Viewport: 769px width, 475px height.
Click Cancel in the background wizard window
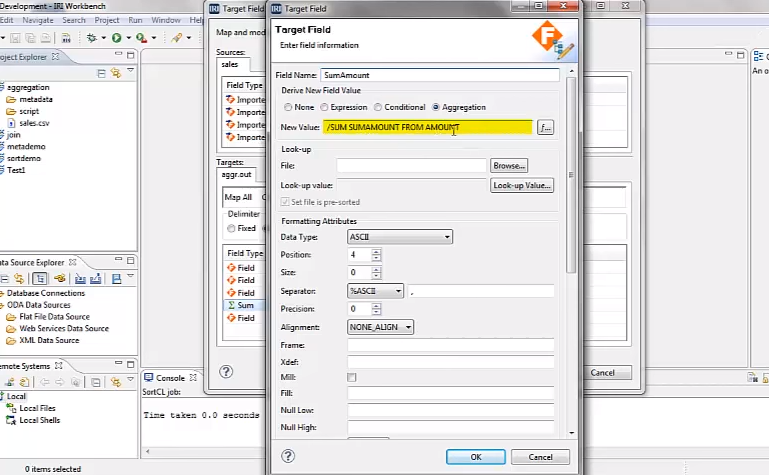tap(602, 373)
